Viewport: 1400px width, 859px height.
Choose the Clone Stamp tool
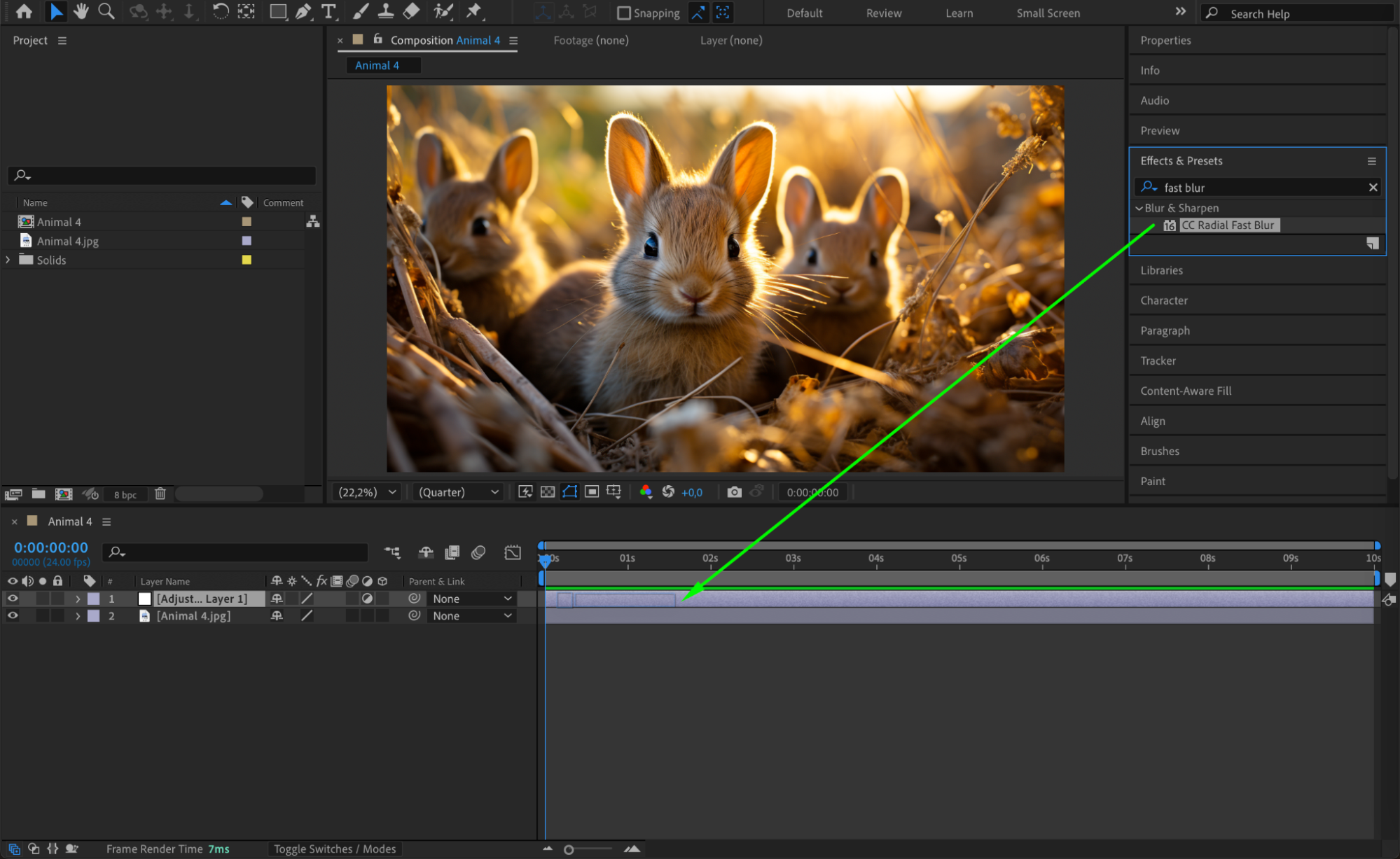[x=386, y=11]
